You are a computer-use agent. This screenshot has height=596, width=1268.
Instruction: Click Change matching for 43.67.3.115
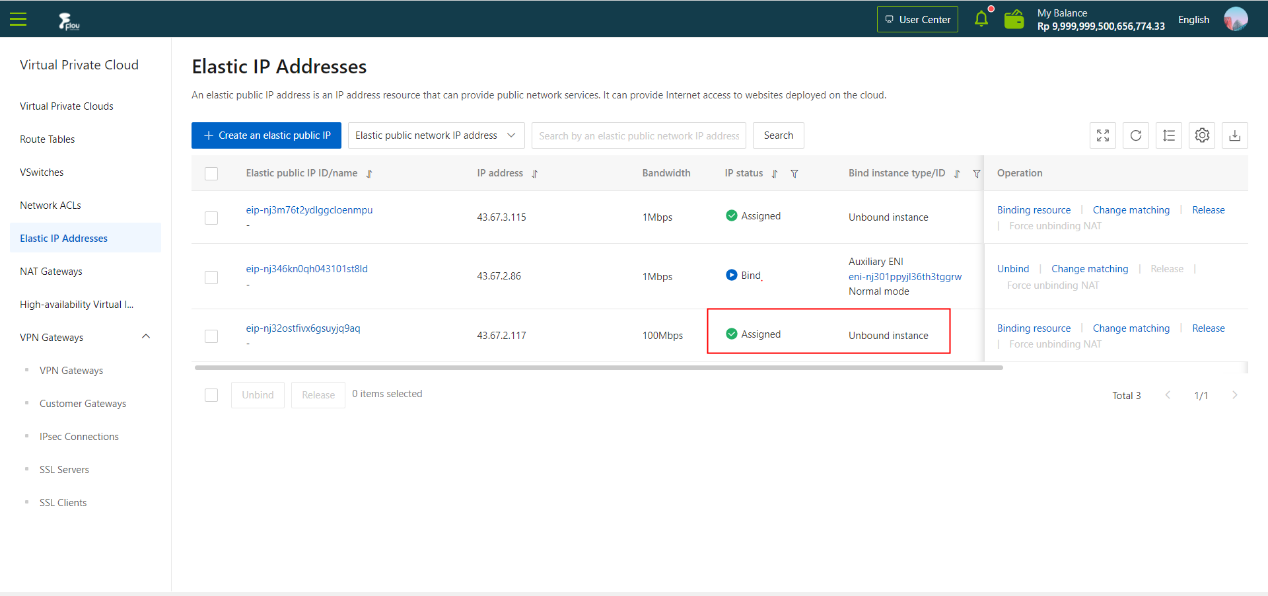pos(1131,210)
